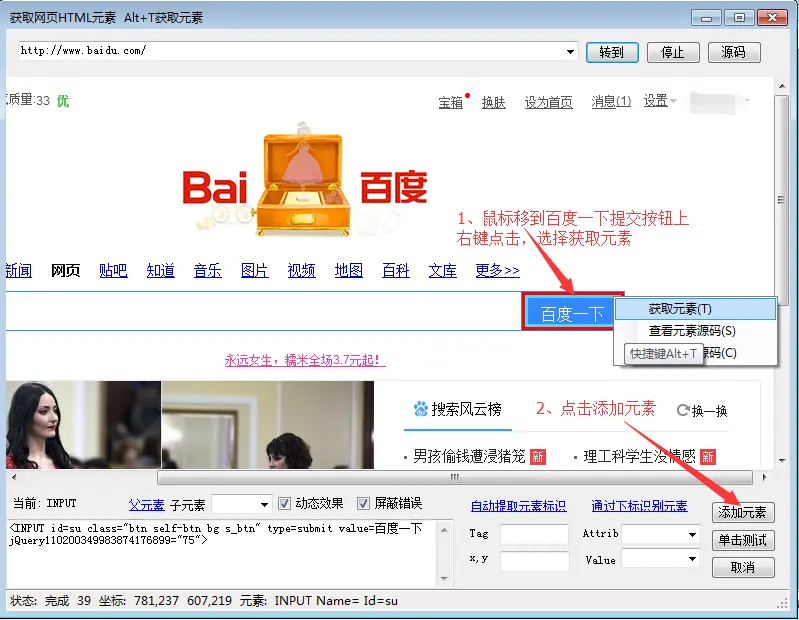
Task: Maximize the window
Action: (x=739, y=18)
